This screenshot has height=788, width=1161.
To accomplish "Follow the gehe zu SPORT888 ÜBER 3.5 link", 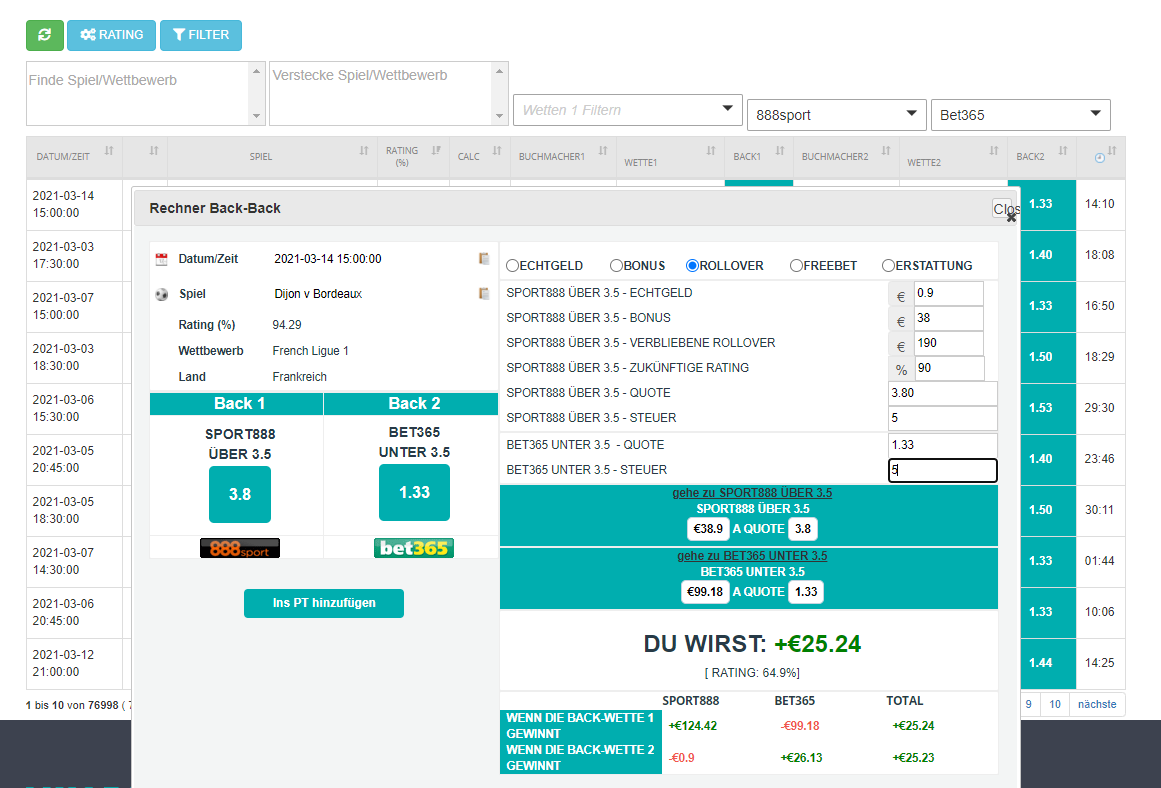I will [x=752, y=492].
